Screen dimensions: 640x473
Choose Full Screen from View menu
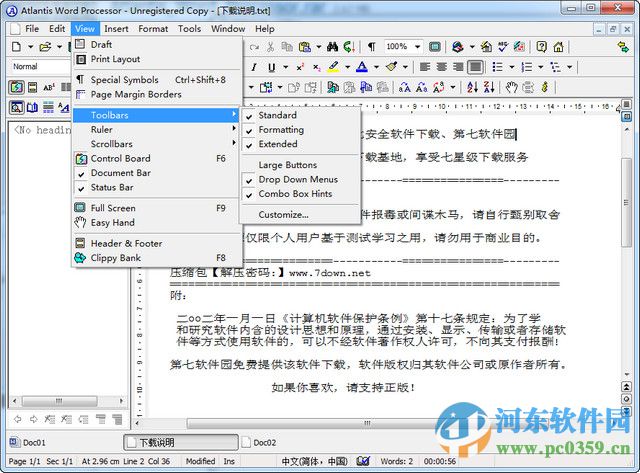click(x=156, y=209)
